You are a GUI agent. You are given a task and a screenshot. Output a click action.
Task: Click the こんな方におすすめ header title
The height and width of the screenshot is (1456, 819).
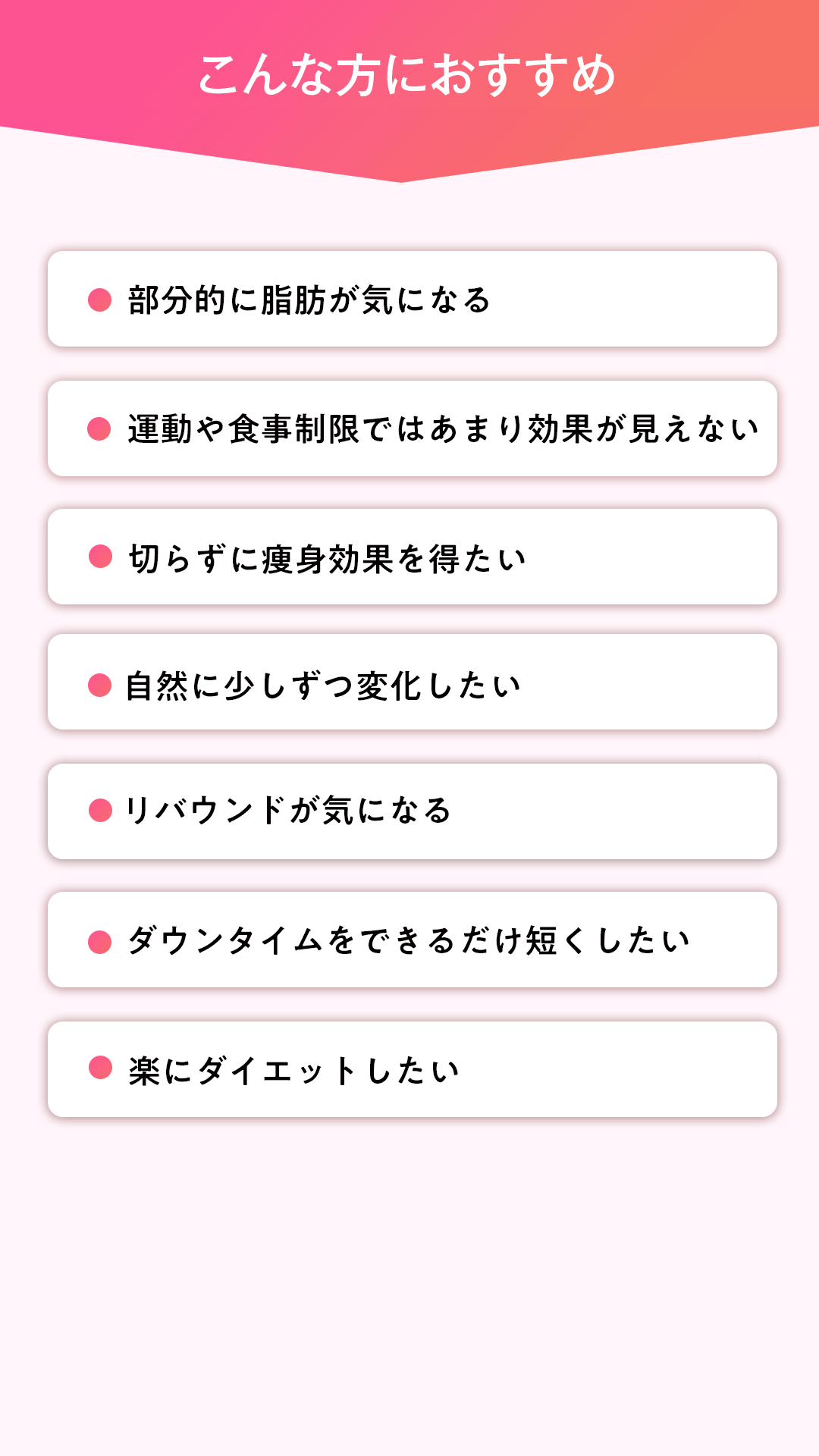click(x=407, y=74)
